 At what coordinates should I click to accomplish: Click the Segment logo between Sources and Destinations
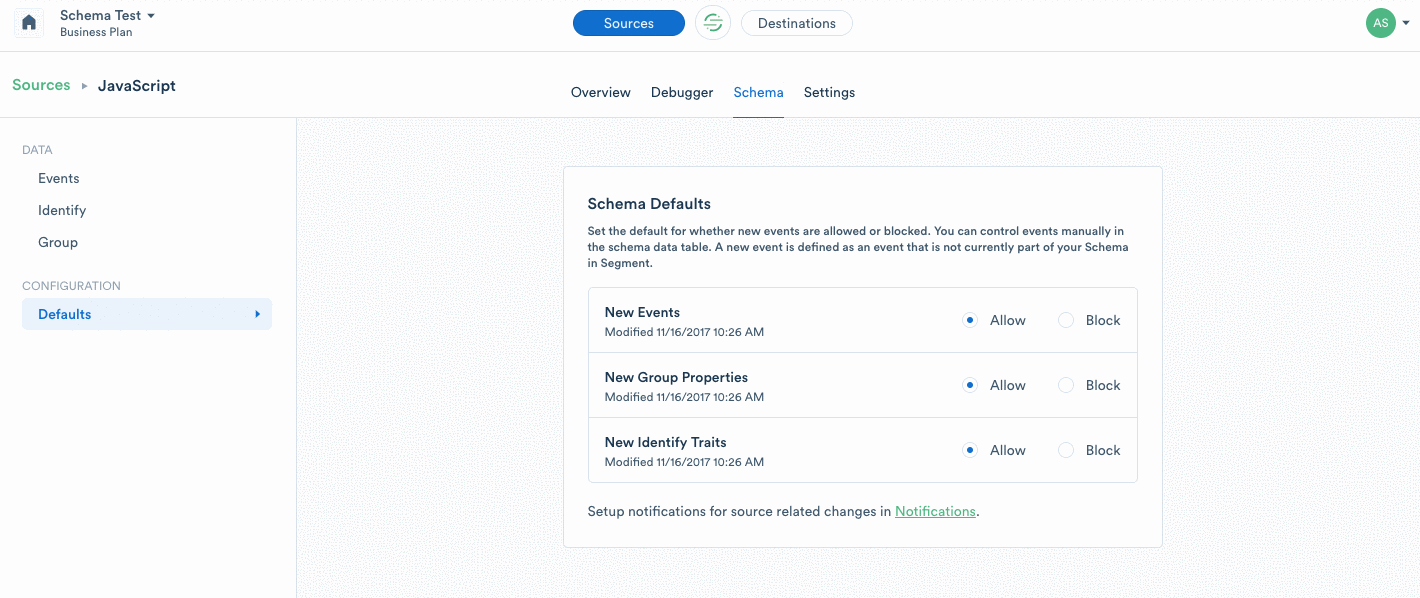(713, 23)
